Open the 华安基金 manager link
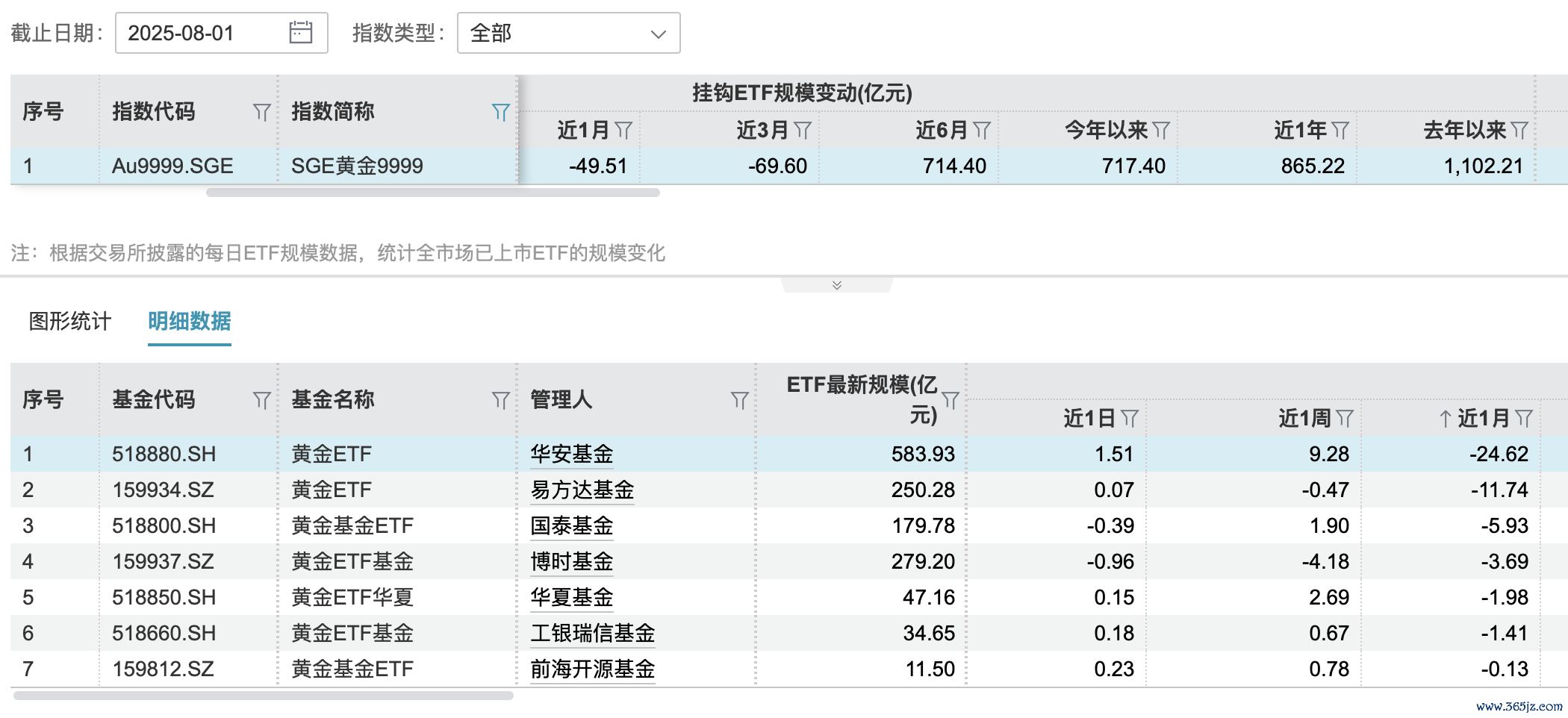This screenshot has width=1568, height=718. (572, 454)
